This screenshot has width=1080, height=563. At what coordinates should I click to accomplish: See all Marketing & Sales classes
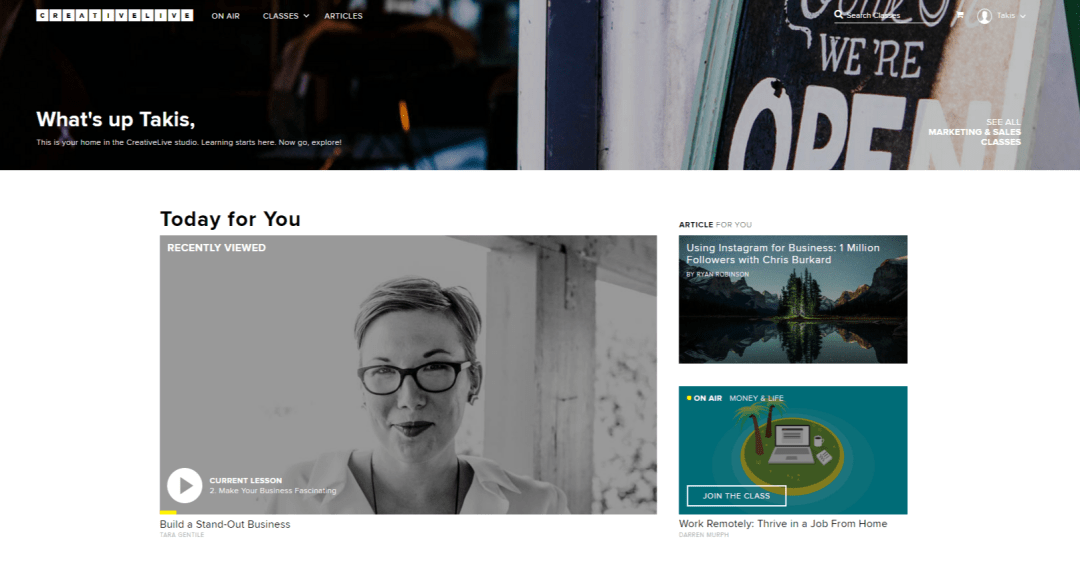coord(974,132)
